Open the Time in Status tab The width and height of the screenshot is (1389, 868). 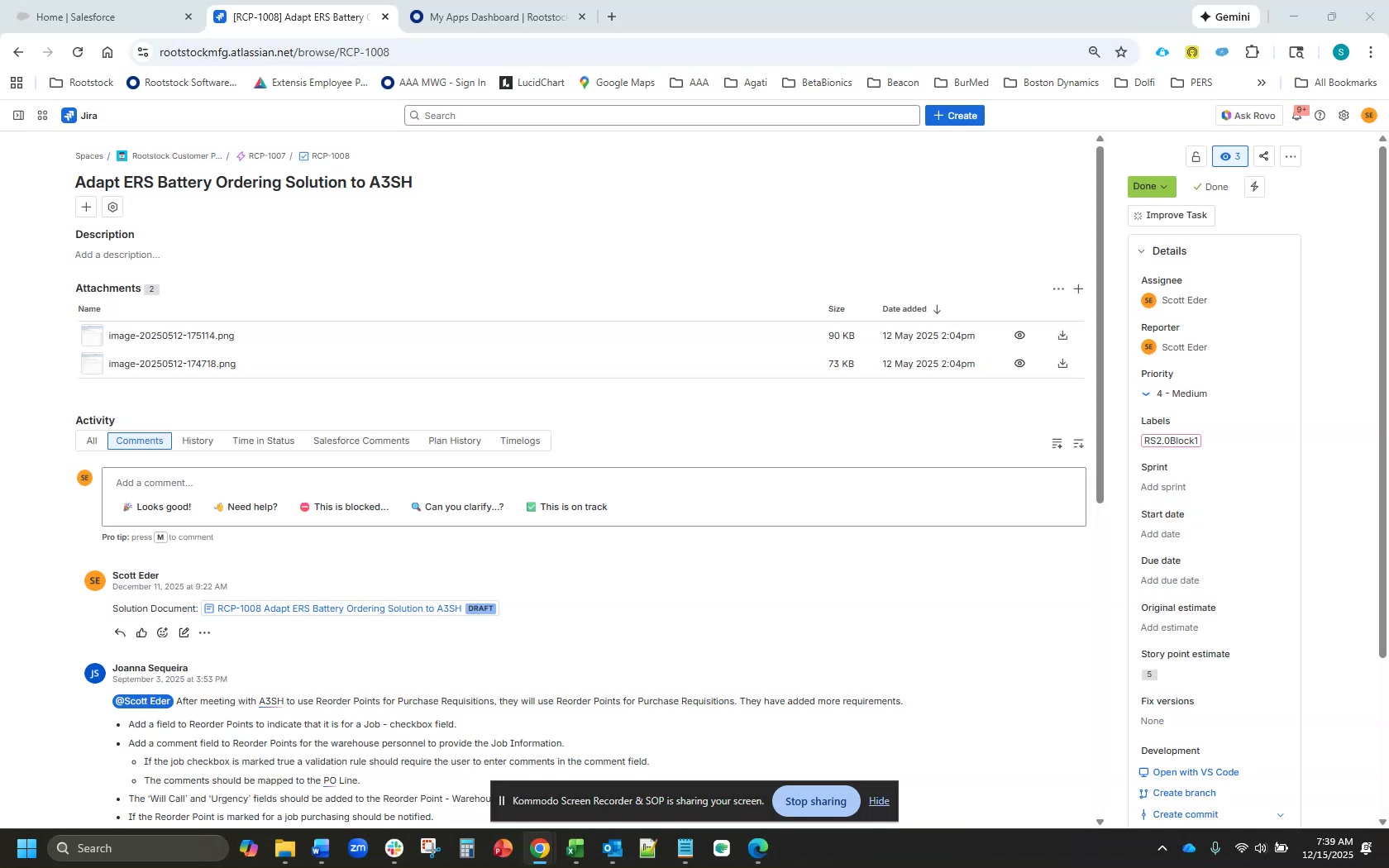click(x=264, y=441)
